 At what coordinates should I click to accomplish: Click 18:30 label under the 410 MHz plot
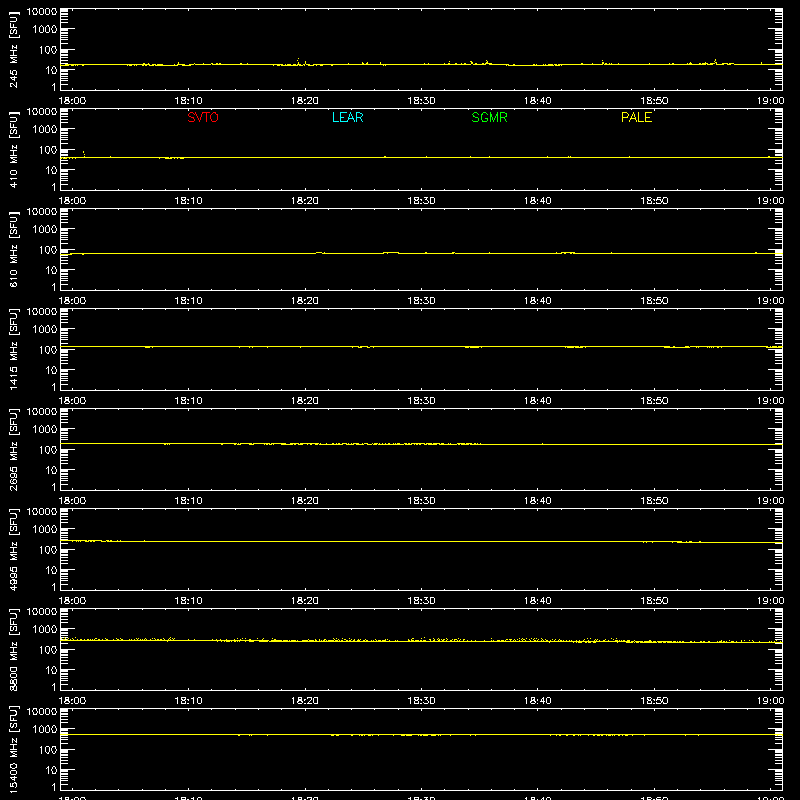(421, 201)
